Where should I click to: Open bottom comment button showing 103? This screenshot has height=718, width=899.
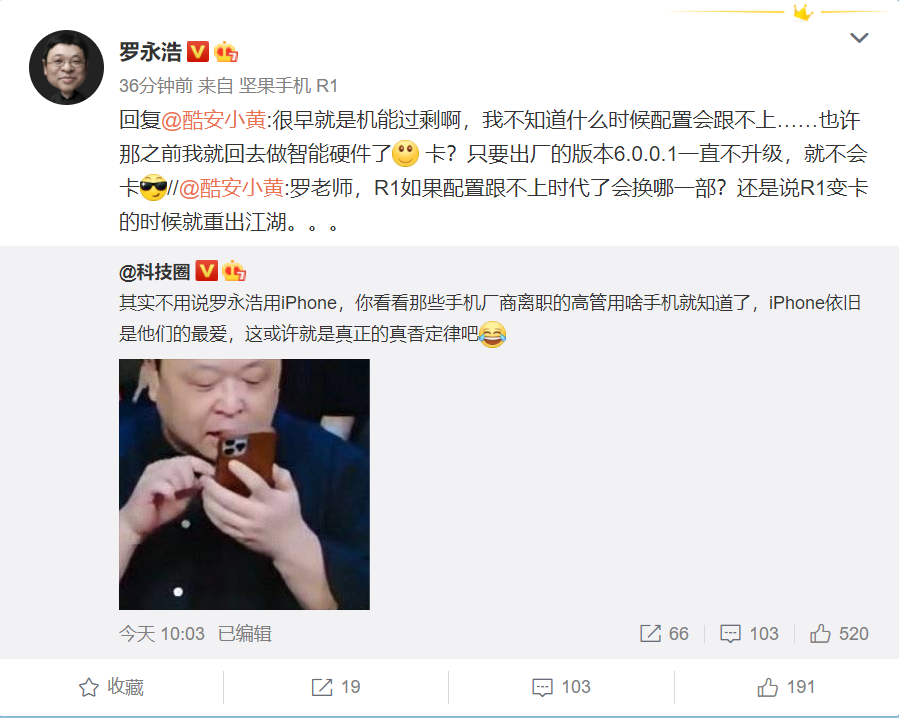[561, 687]
